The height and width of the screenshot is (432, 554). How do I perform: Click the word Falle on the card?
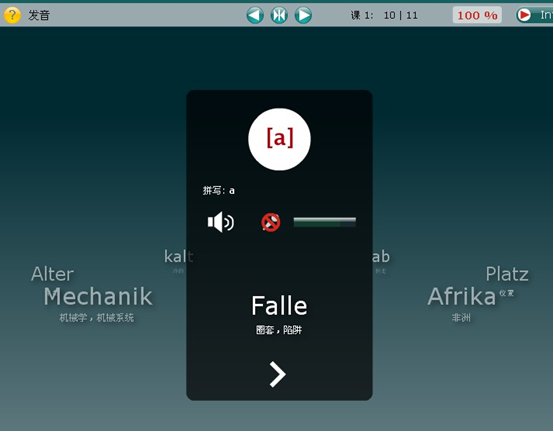tap(279, 306)
